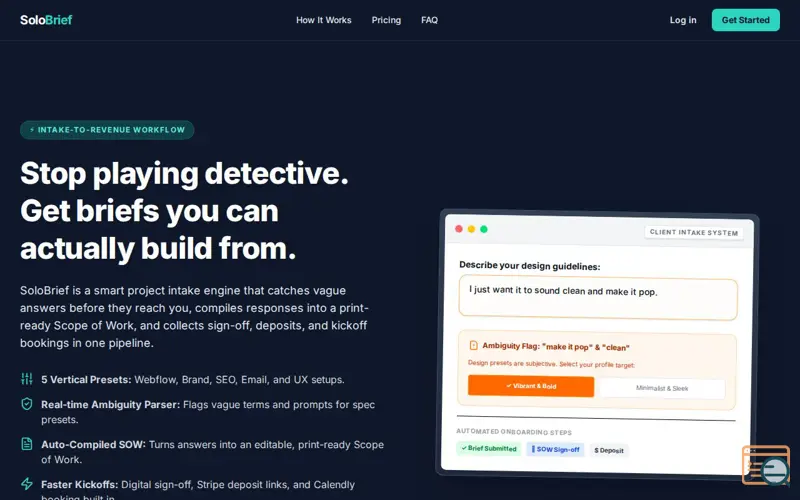This screenshot has height=500, width=800.
Task: Click the document icon beside Auto-Compiled SOW
Action: (27, 444)
